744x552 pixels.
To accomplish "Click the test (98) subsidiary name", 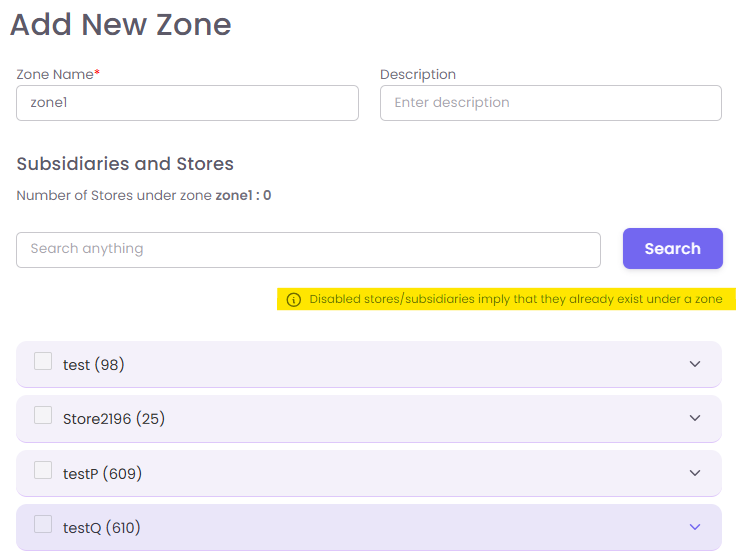I will pyautogui.click(x=93, y=365).
